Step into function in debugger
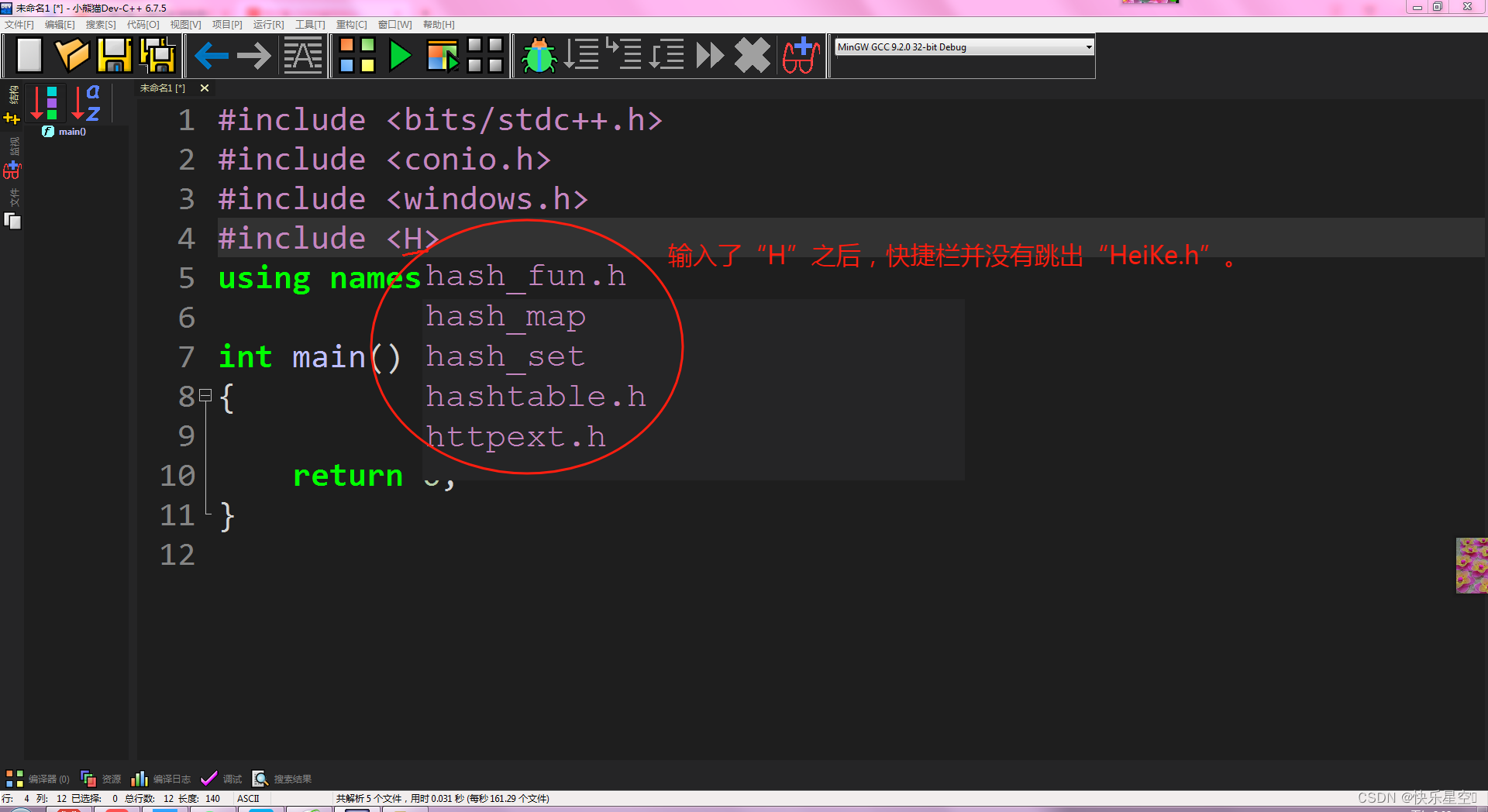Screen dimensions: 1488x812 point(624,56)
